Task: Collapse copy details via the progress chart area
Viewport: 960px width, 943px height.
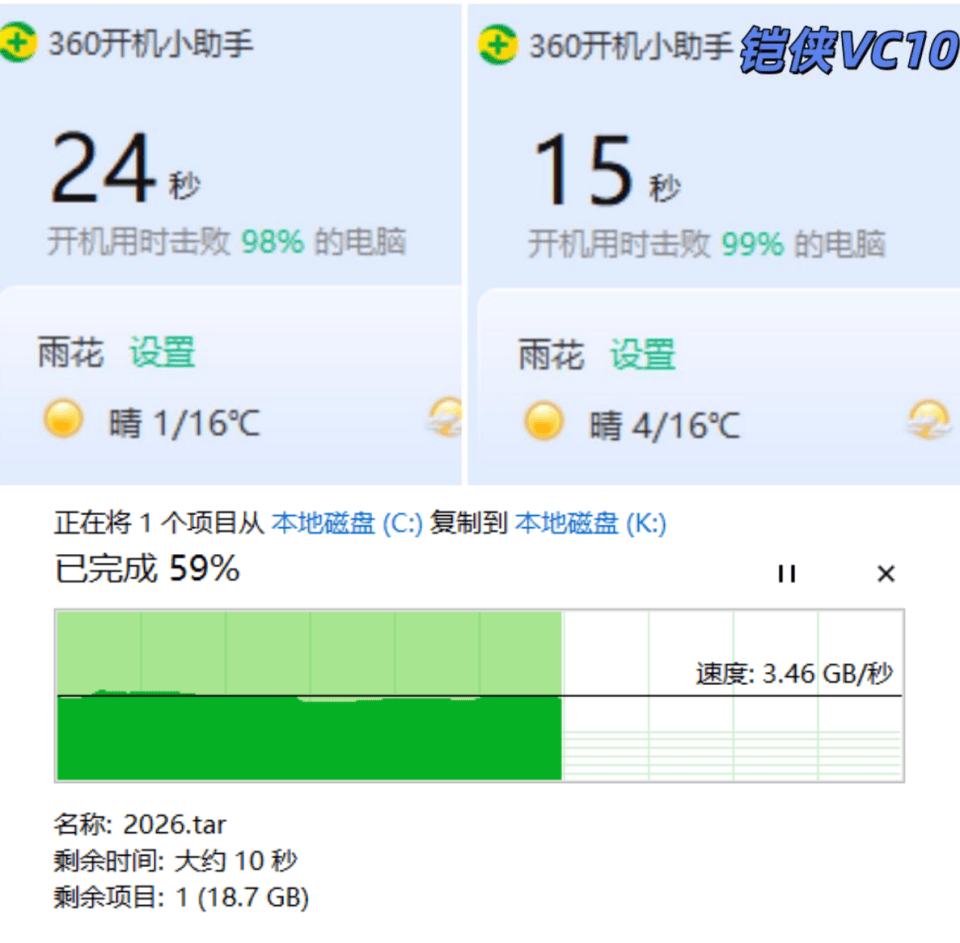Action: pyautogui.click(x=480, y=695)
